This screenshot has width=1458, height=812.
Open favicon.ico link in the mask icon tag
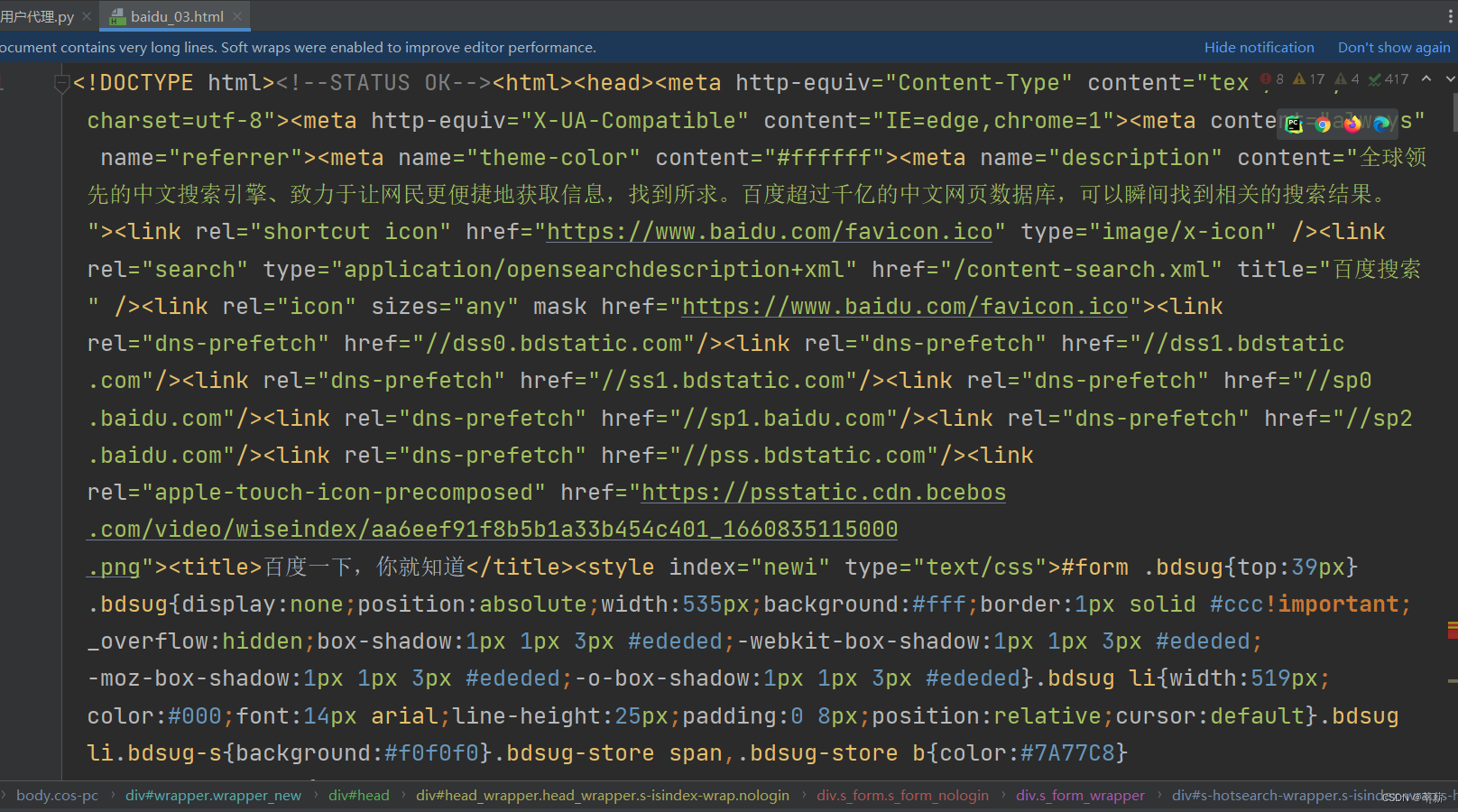(x=905, y=307)
